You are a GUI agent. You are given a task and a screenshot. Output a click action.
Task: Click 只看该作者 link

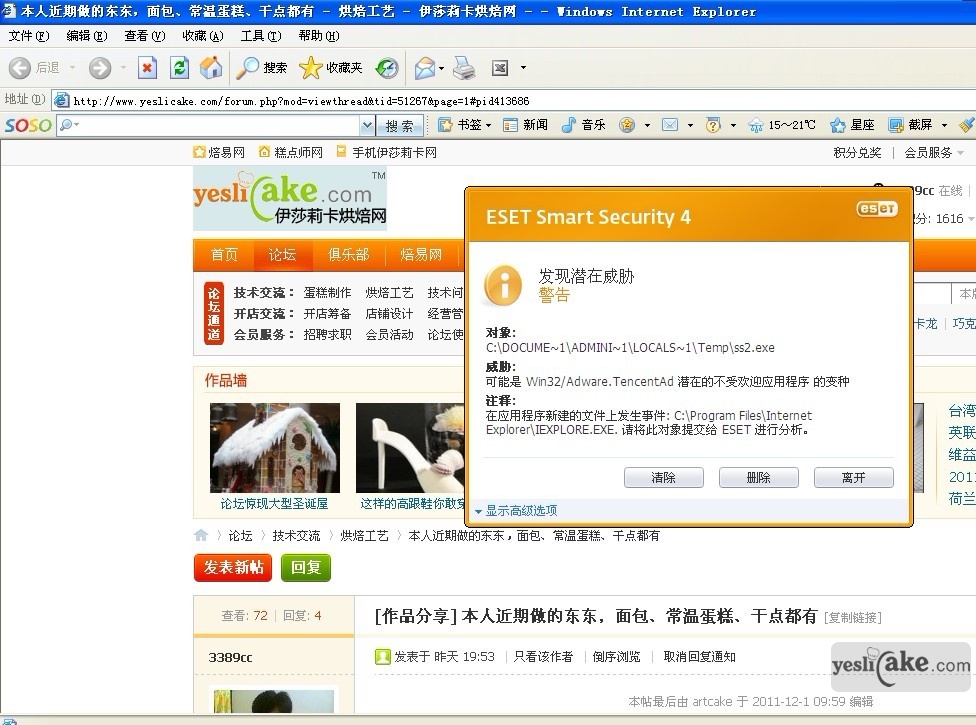543,657
